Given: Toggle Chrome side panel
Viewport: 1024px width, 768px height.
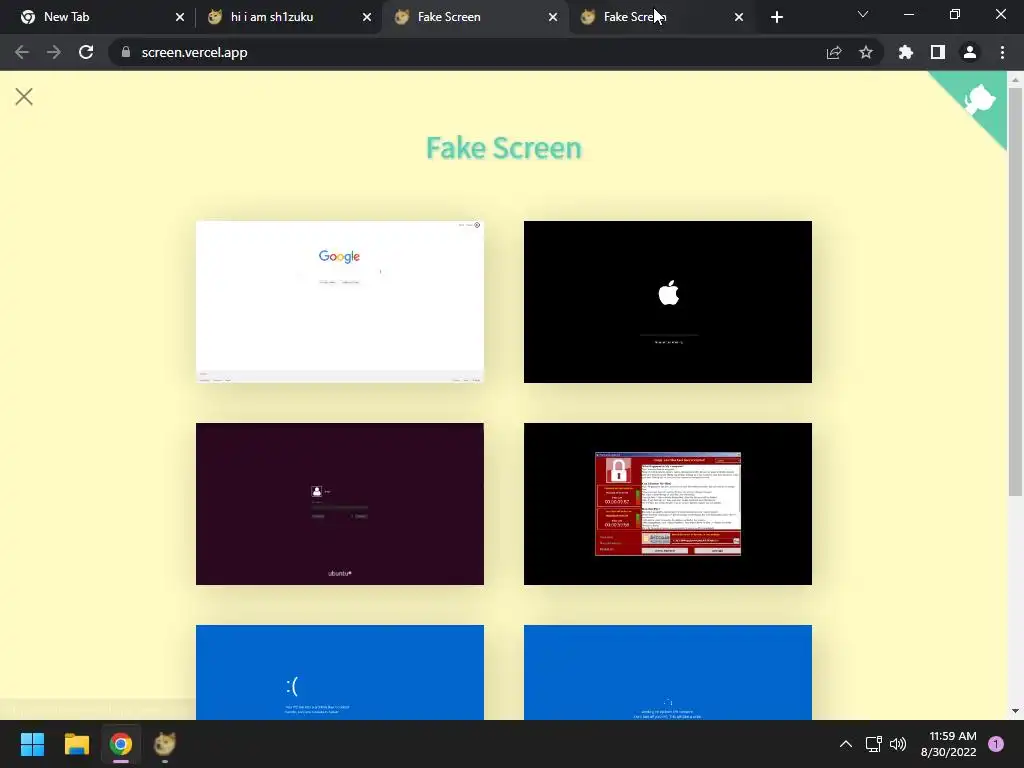Looking at the screenshot, I should pos(938,52).
